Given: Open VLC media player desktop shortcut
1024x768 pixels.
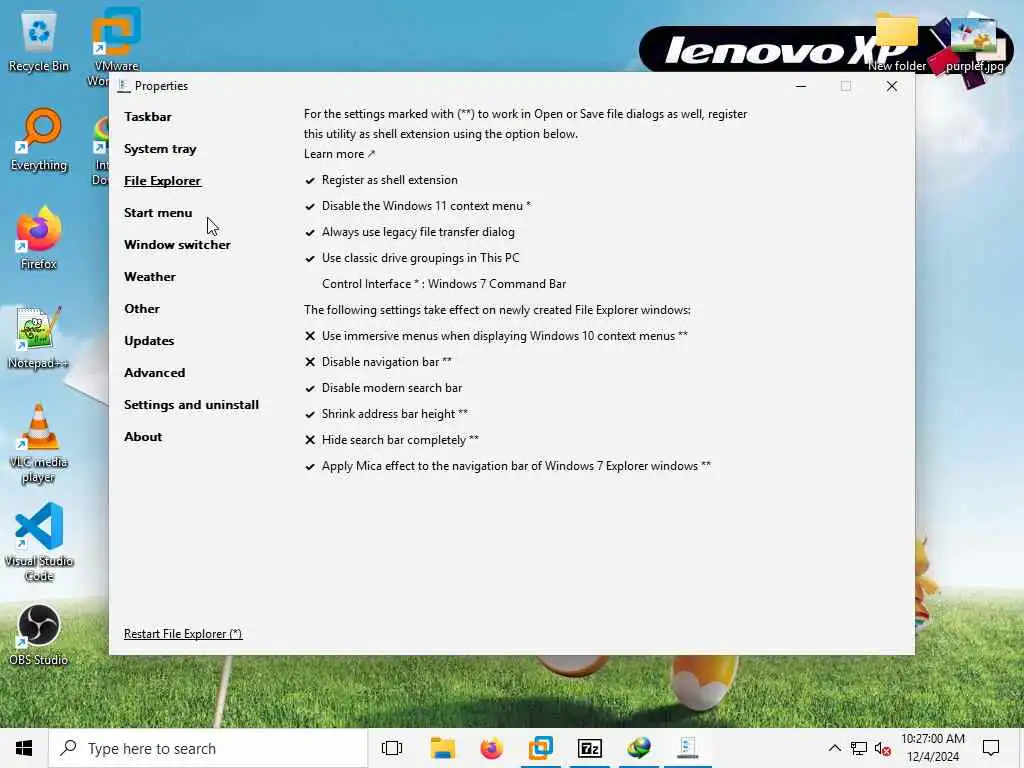Looking at the screenshot, I should pyautogui.click(x=39, y=444).
